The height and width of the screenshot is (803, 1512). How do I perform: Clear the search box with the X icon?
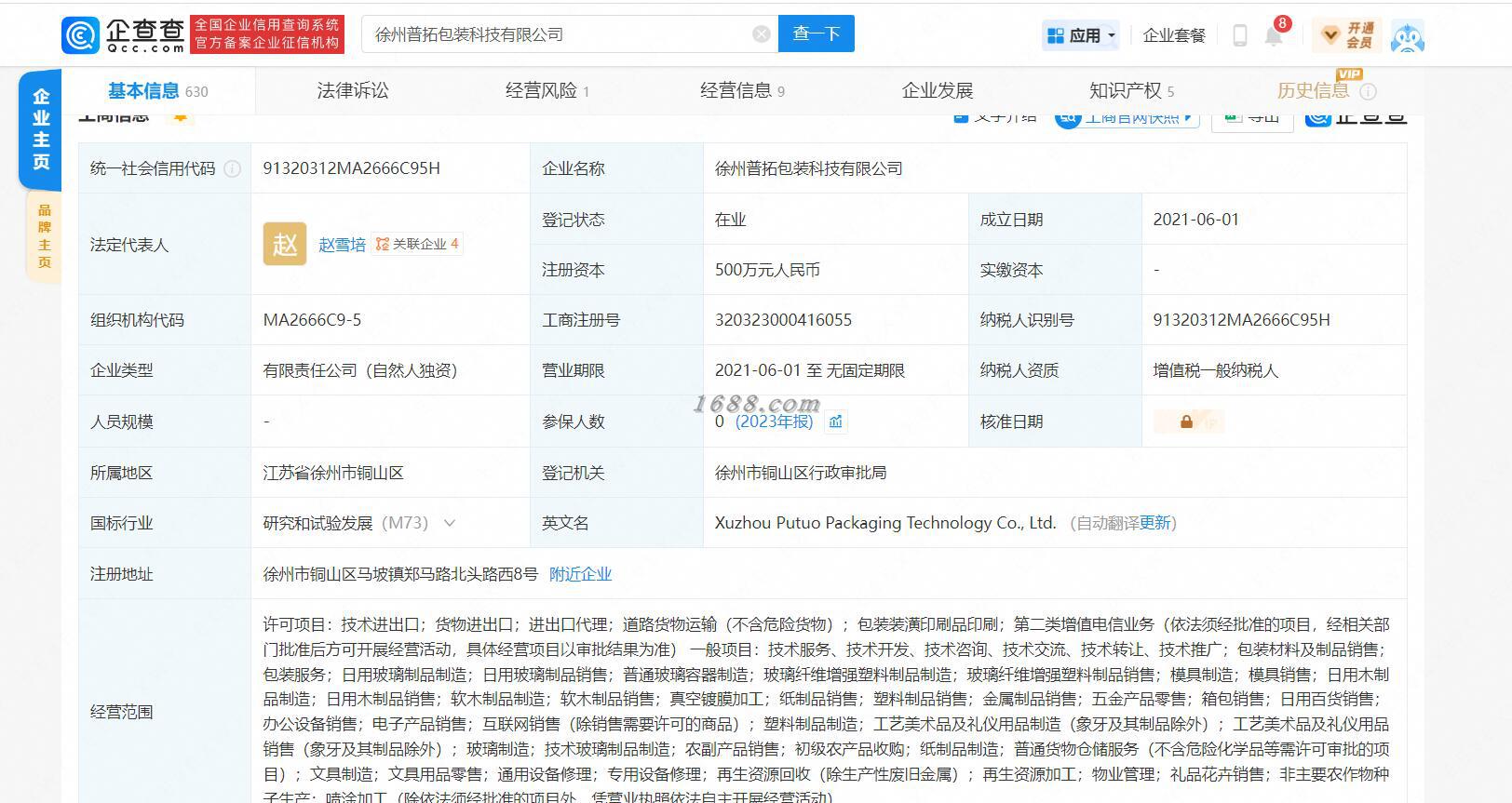pyautogui.click(x=762, y=34)
